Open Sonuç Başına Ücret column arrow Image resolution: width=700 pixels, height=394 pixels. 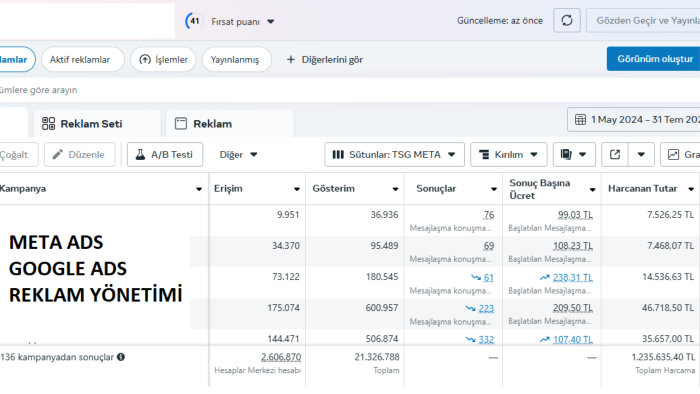[x=592, y=190]
